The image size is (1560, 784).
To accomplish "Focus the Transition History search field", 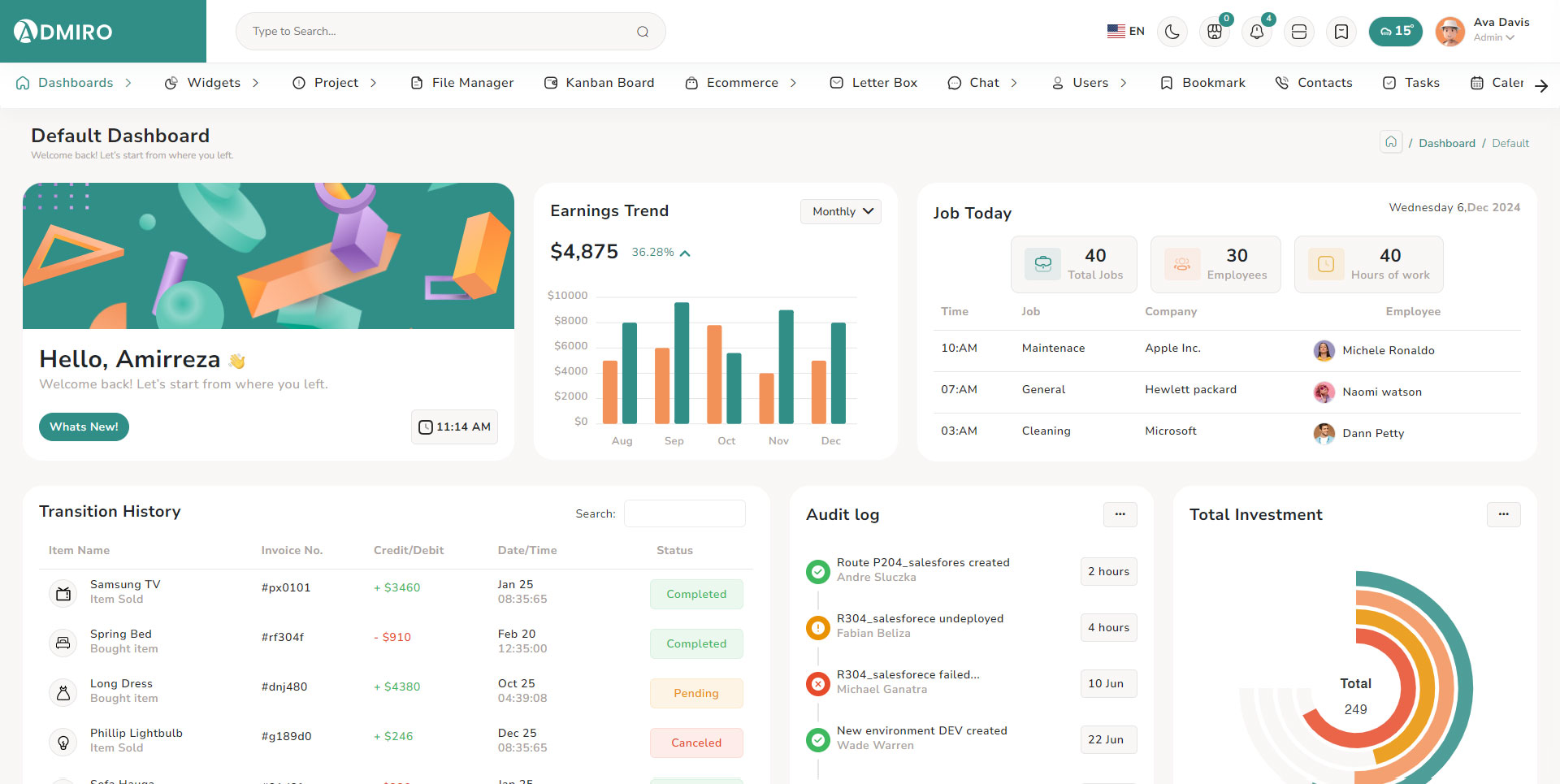I will click(684, 513).
